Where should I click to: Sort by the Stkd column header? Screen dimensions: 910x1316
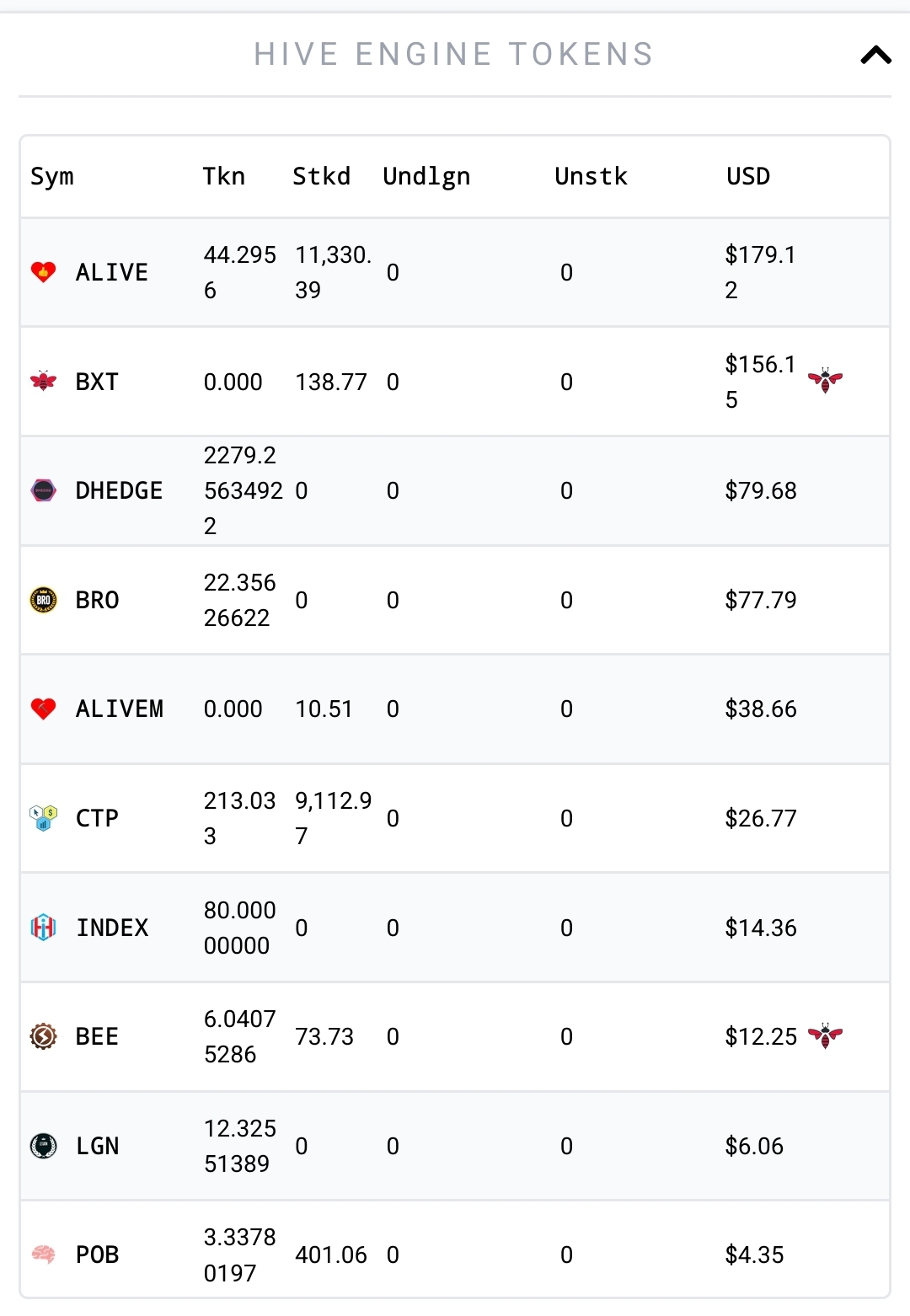click(x=321, y=176)
